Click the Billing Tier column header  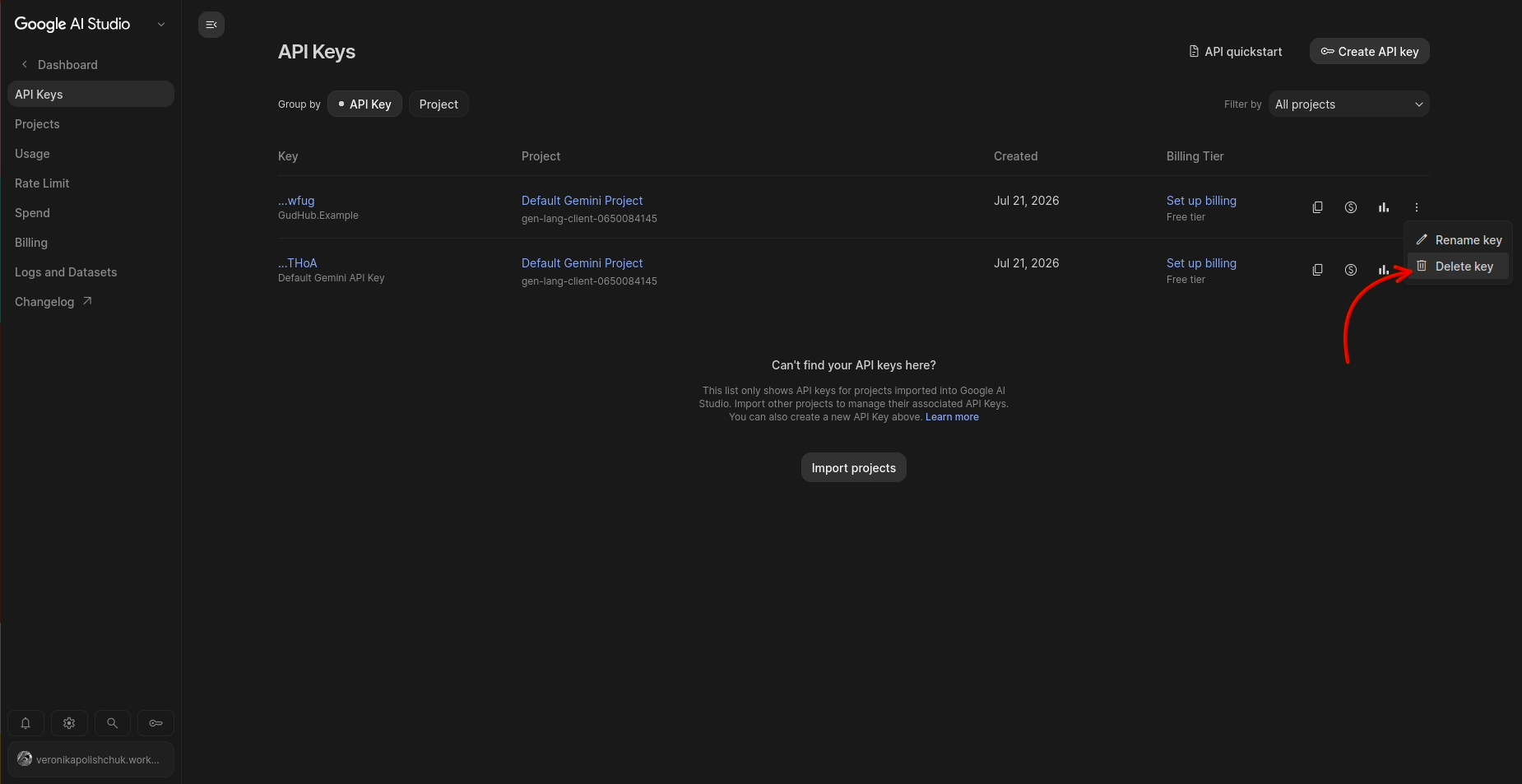pos(1195,156)
